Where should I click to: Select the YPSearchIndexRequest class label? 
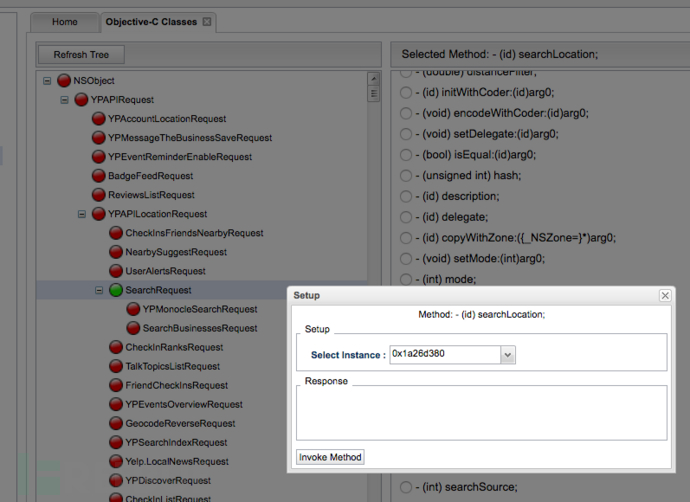tap(176, 442)
